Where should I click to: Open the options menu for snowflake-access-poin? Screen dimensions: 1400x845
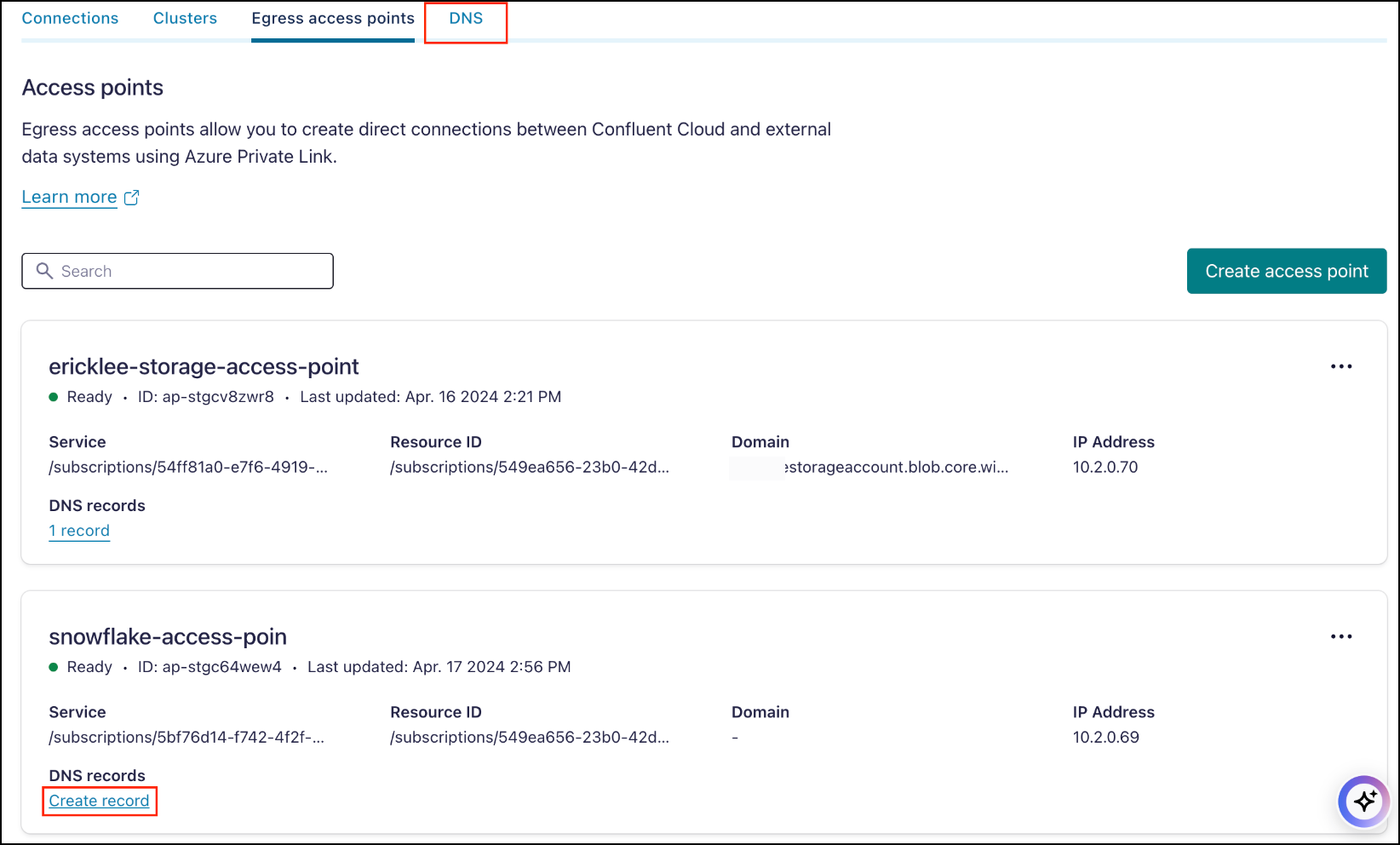pos(1341,636)
